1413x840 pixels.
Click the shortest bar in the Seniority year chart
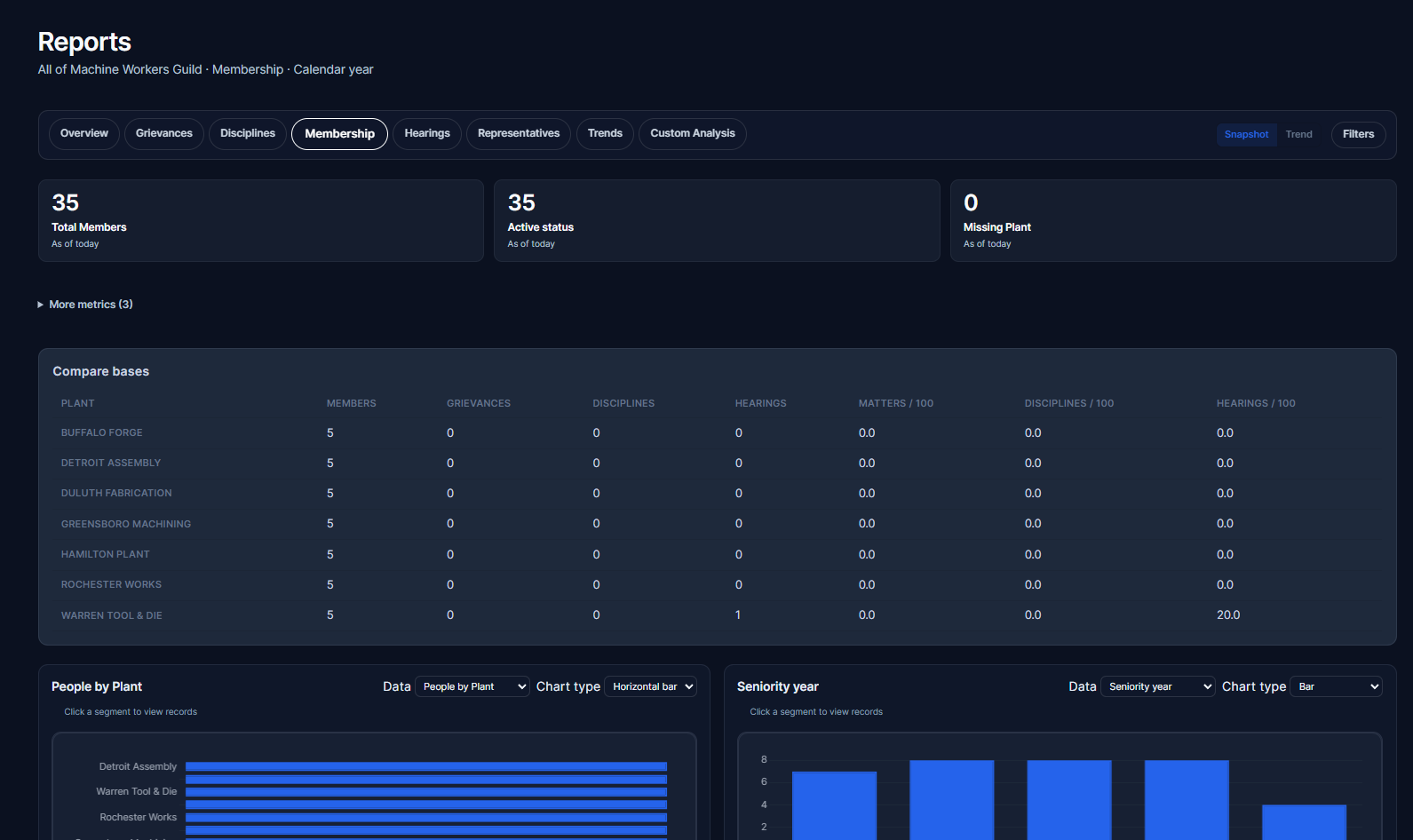tap(1304, 822)
